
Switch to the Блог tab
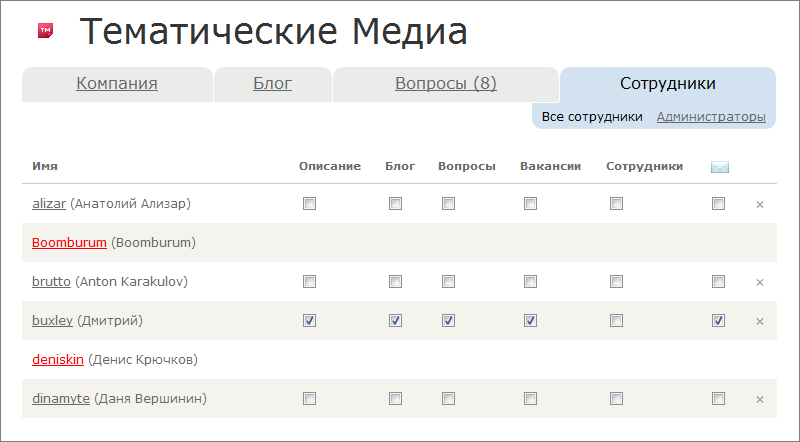pos(272,83)
